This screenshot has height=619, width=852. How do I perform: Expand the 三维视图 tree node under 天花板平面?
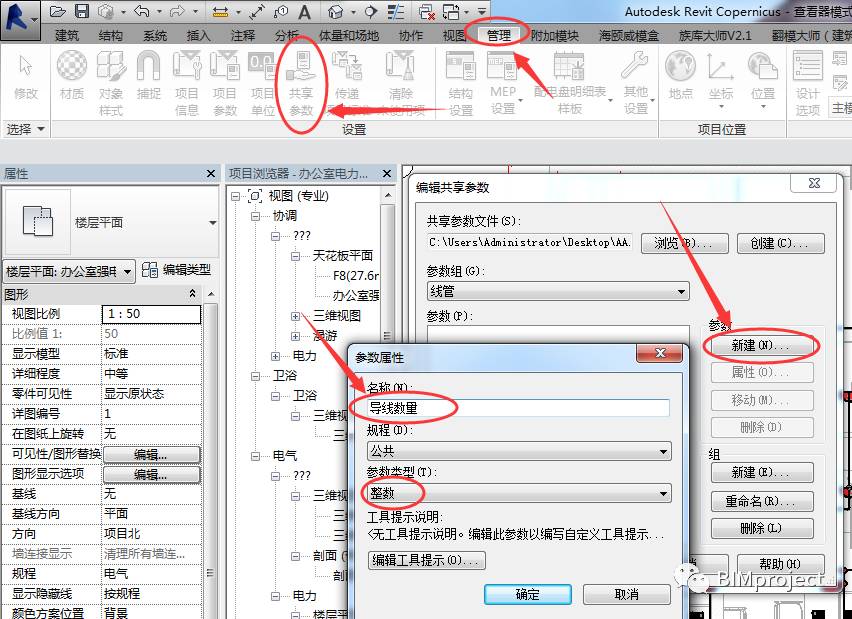[x=296, y=316]
